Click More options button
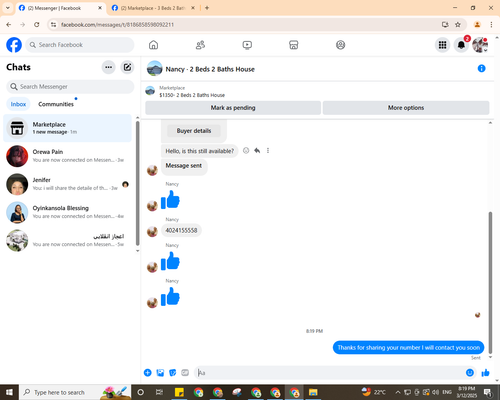 tap(406, 108)
